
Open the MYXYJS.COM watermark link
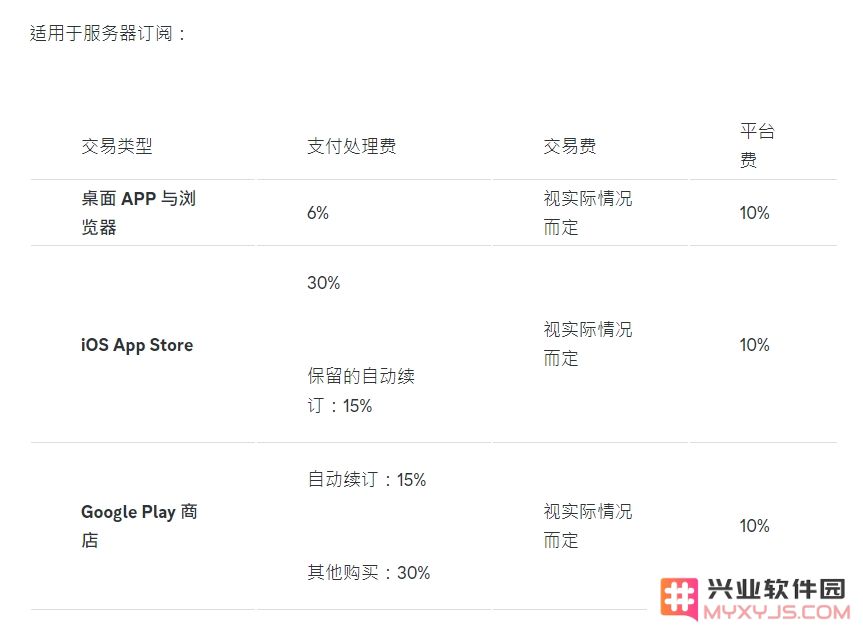[x=777, y=612]
